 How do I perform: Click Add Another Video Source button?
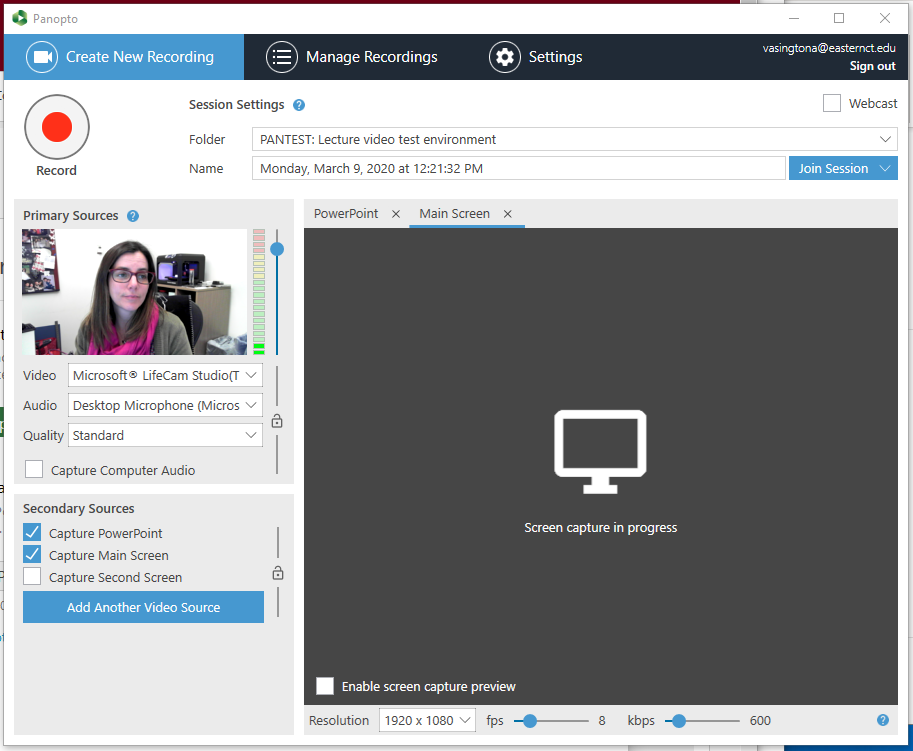click(x=143, y=607)
